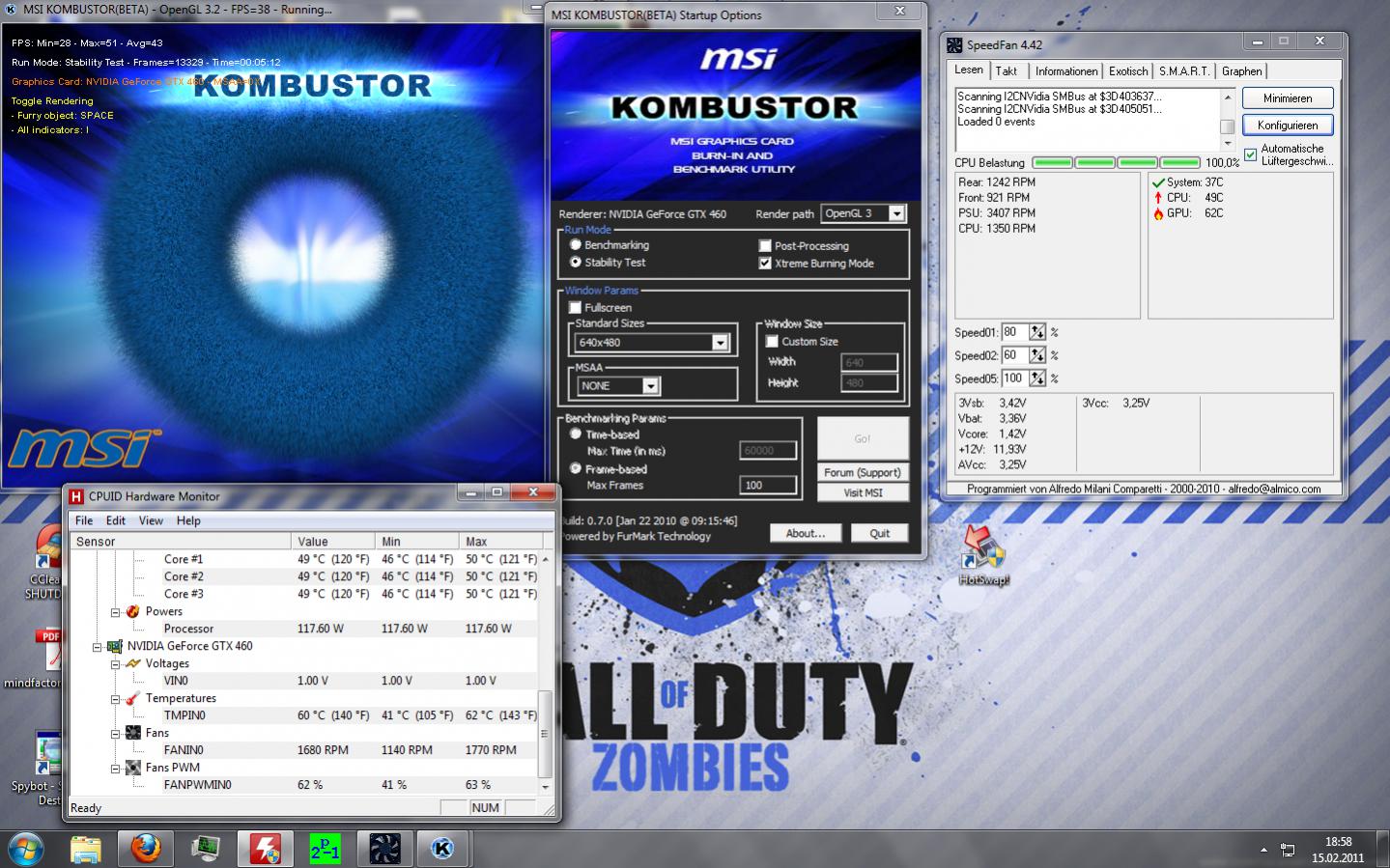Select Benchmarking run mode
Viewport: 1390px width, 868px height.
[x=576, y=245]
